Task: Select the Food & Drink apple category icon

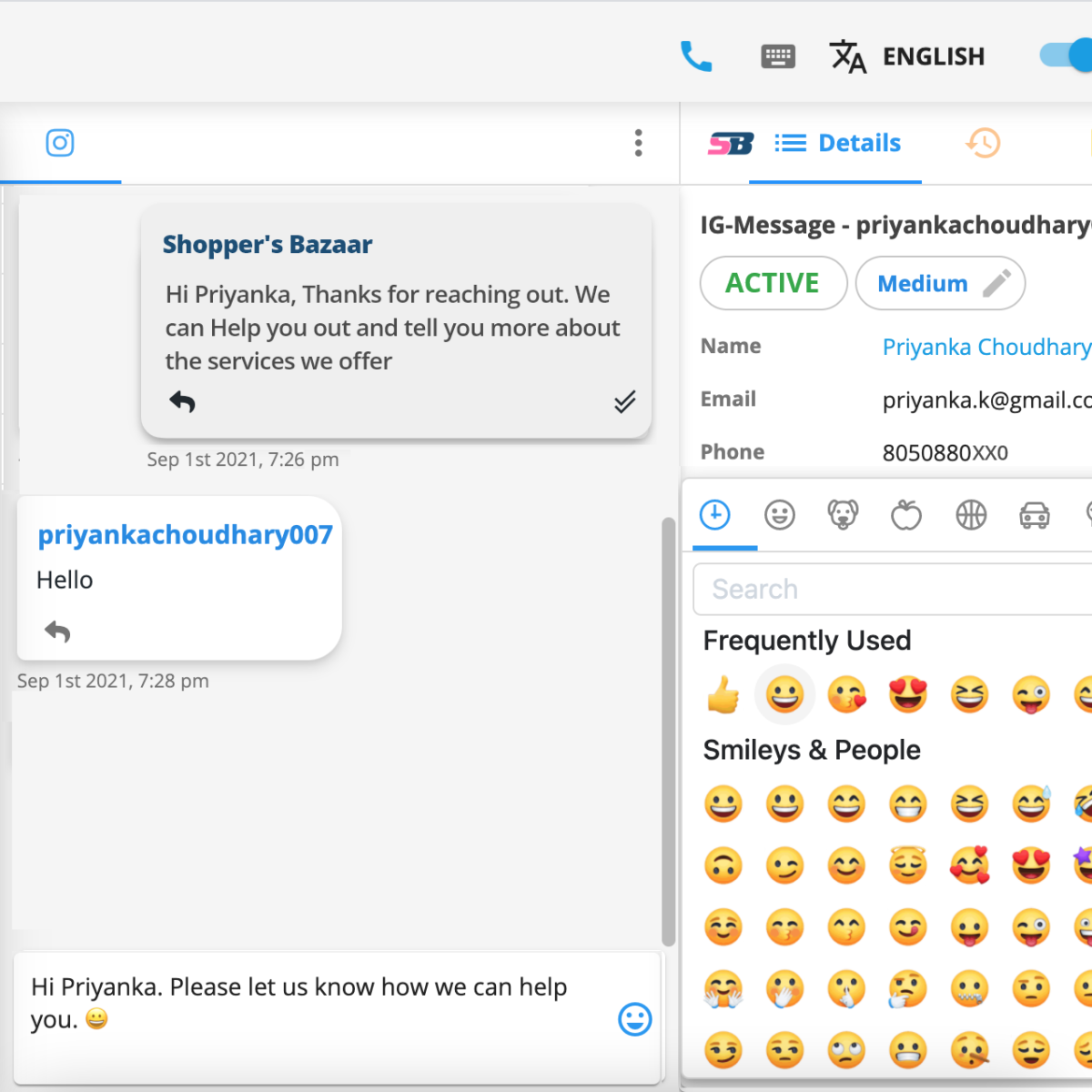Action: point(906,515)
